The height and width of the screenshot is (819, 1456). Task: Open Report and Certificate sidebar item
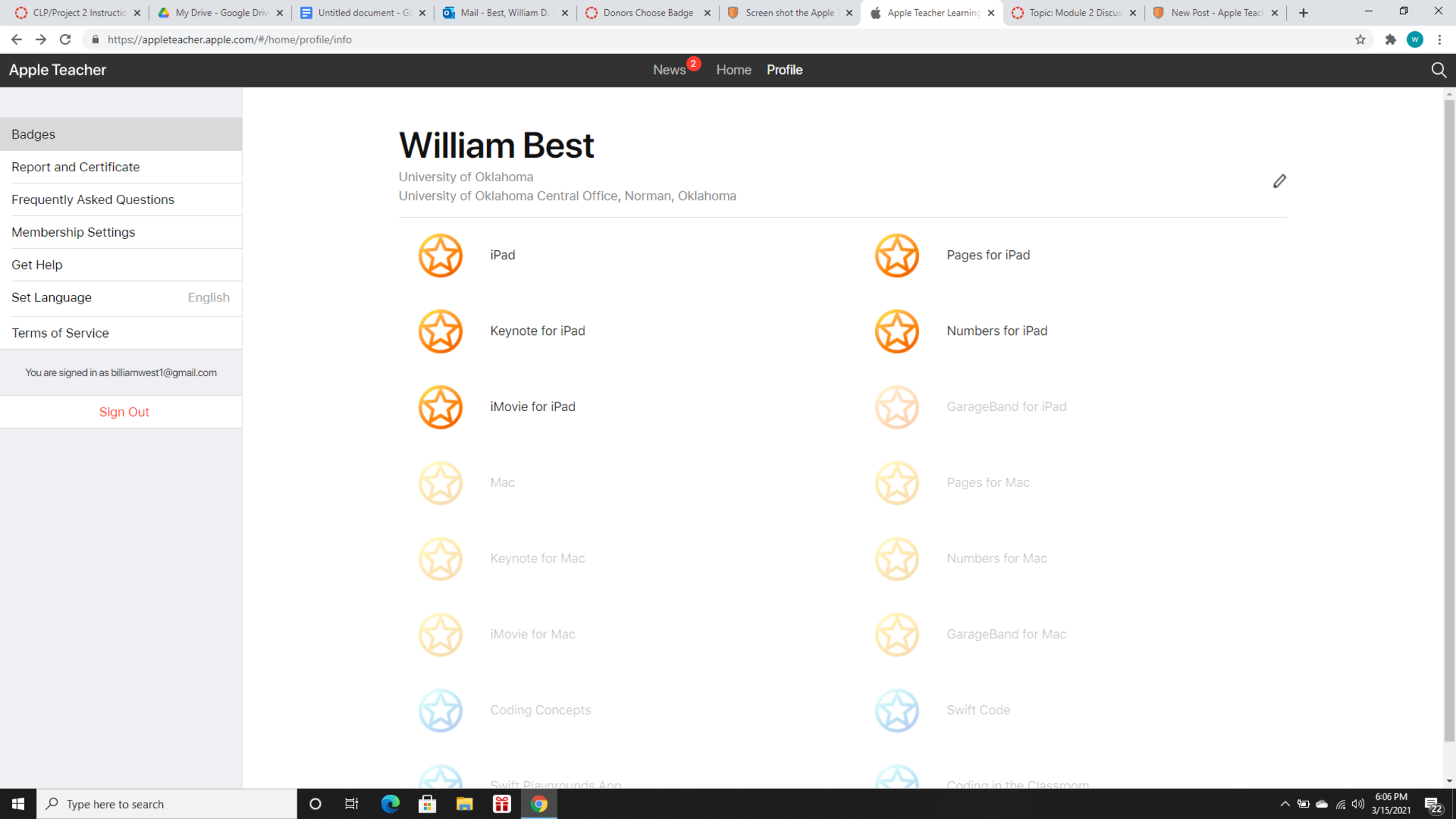tap(75, 167)
